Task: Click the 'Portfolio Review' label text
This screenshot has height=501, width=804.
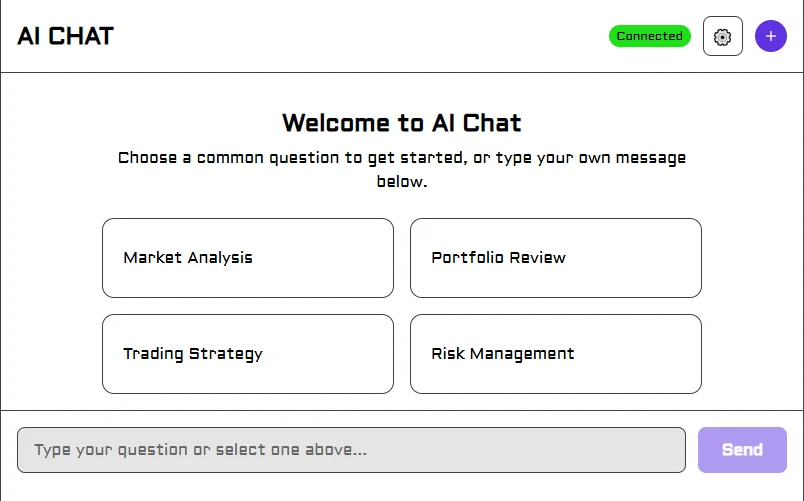Action: pyautogui.click(x=498, y=258)
